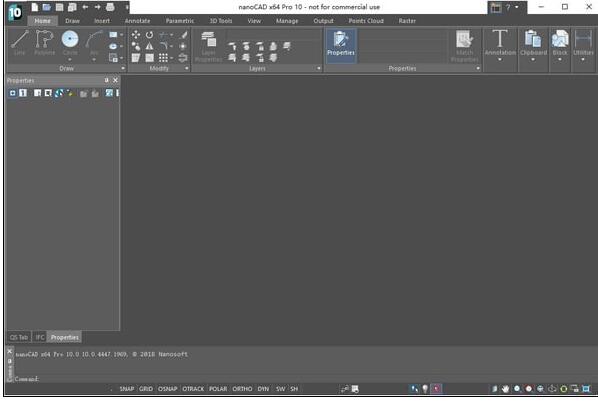Switch to the Annotate ribbon tab
This screenshot has height=402, width=598.
[x=137, y=21]
